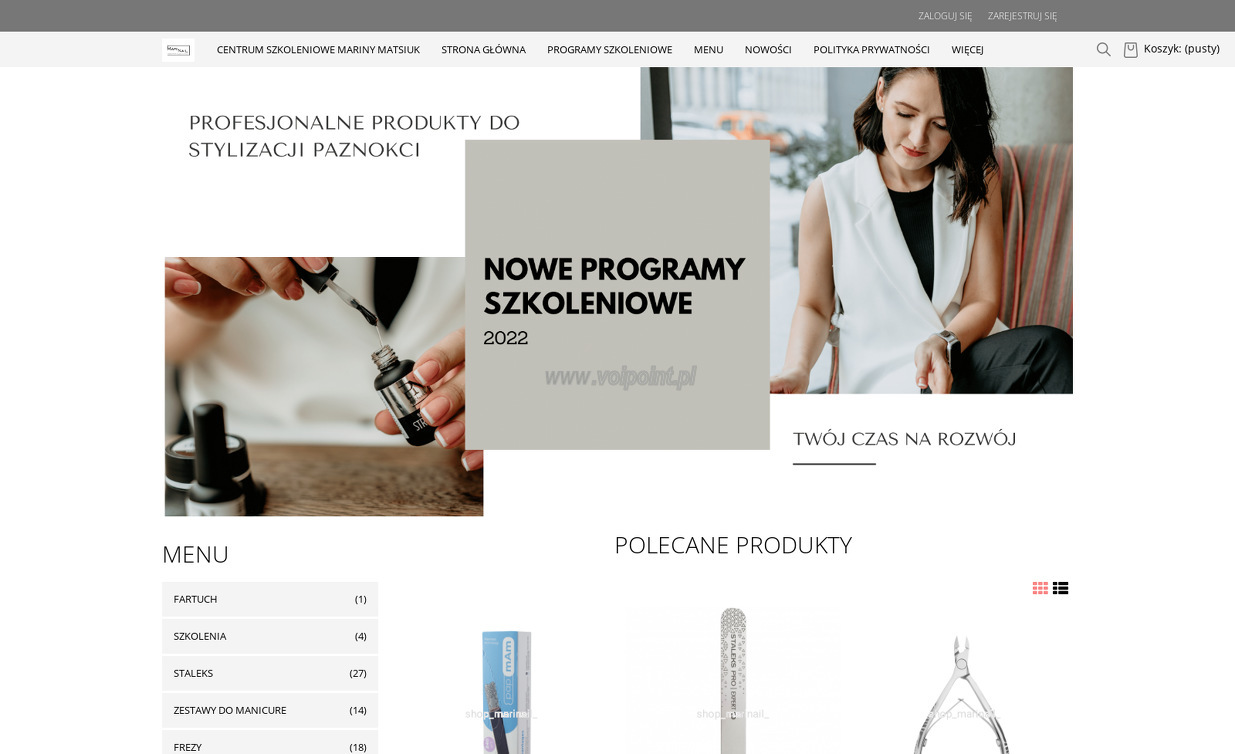The image size is (1235, 754).
Task: Click the Nowe Programy Szkoleniowe banner
Action: point(617,294)
